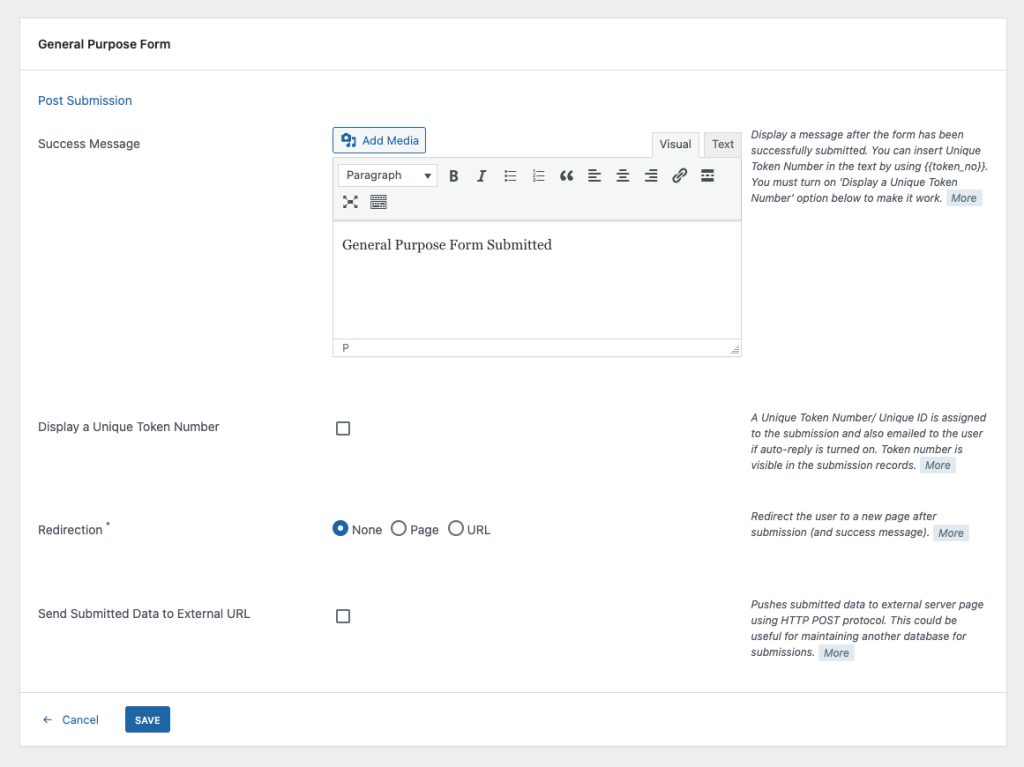
Task: Align the text center
Action: tap(622, 175)
